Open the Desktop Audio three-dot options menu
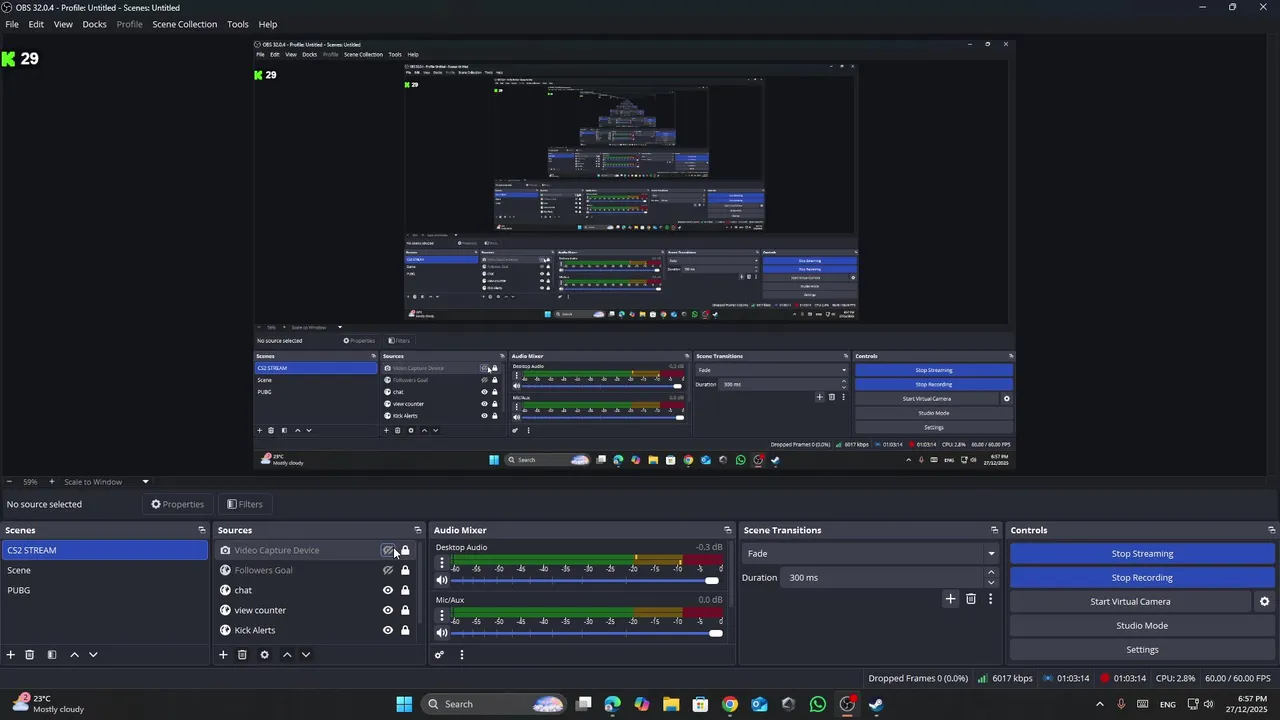 pyautogui.click(x=442, y=563)
